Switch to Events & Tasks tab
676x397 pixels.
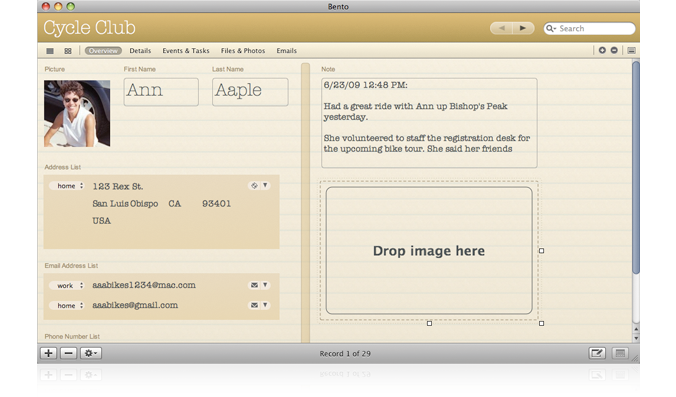[x=186, y=51]
